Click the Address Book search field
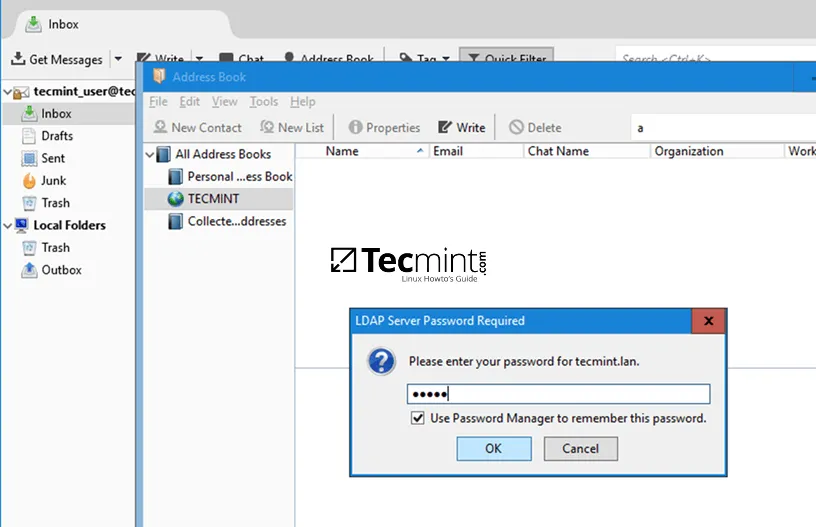 point(723,128)
